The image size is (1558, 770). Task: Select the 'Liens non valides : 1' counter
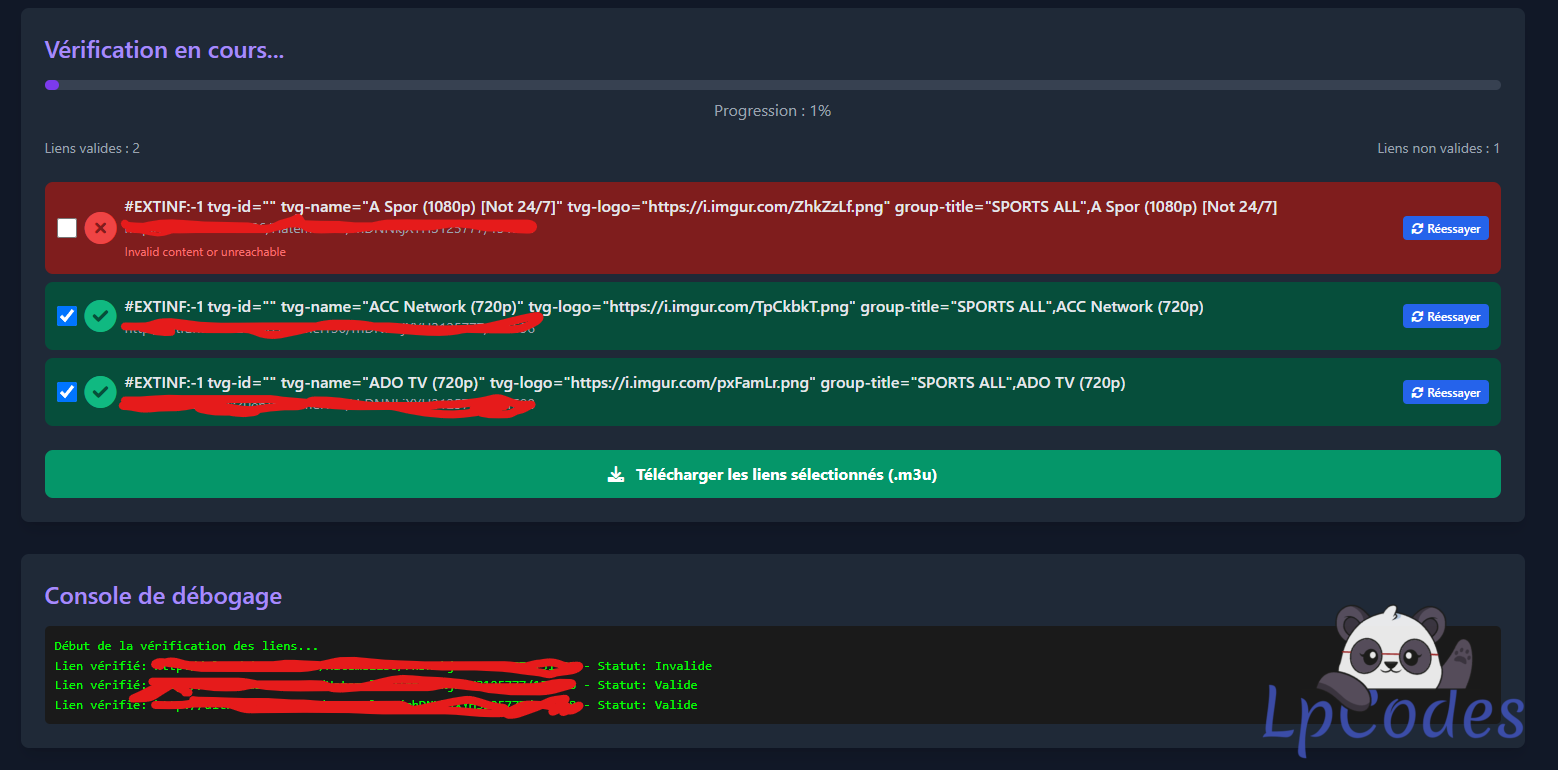1438,149
